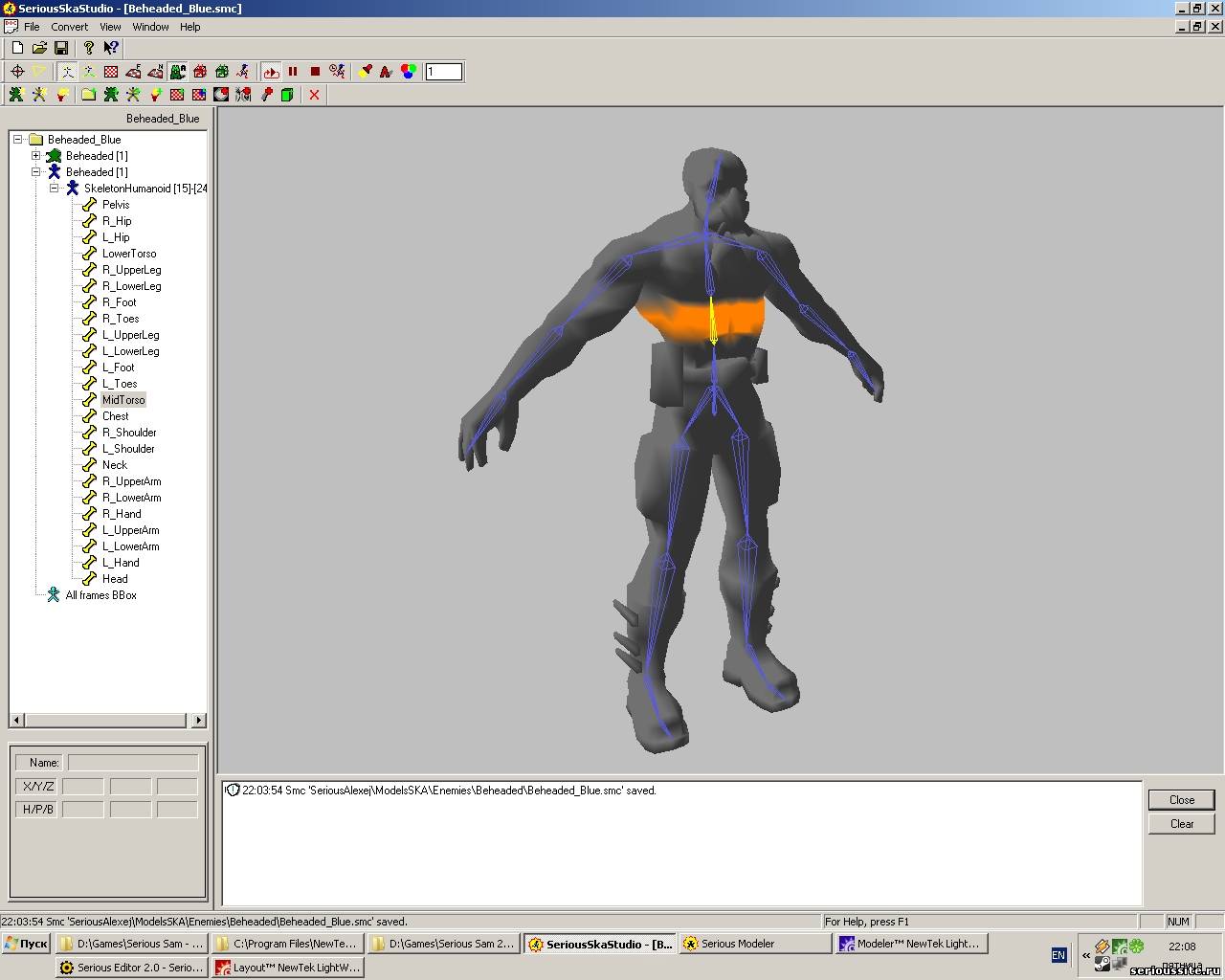Click tree horizontal scrollbar left arrow

17,721
